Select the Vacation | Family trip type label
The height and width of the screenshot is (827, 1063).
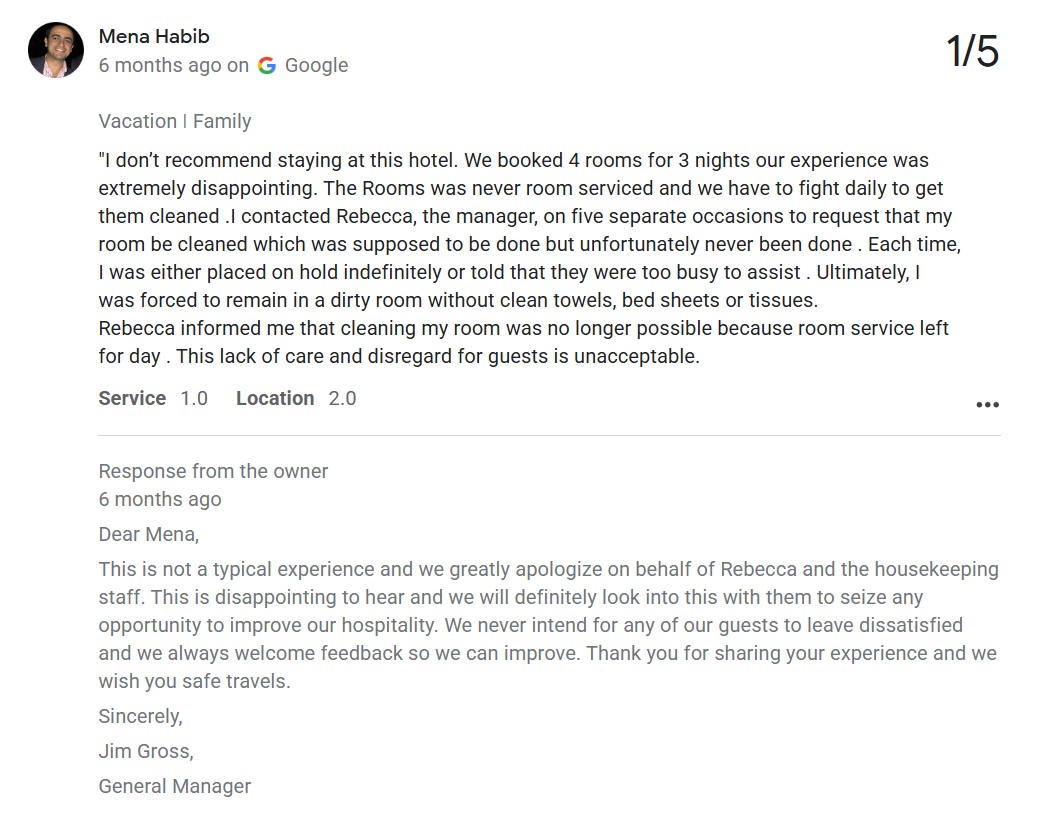175,121
